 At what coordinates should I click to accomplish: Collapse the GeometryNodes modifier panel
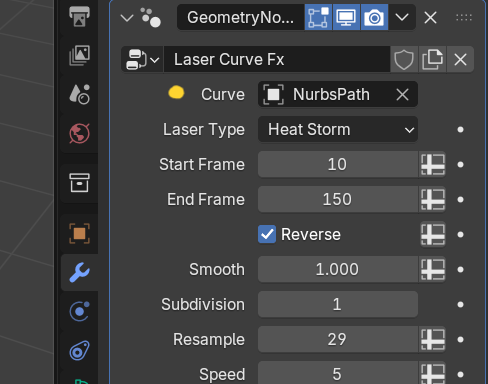coord(127,17)
